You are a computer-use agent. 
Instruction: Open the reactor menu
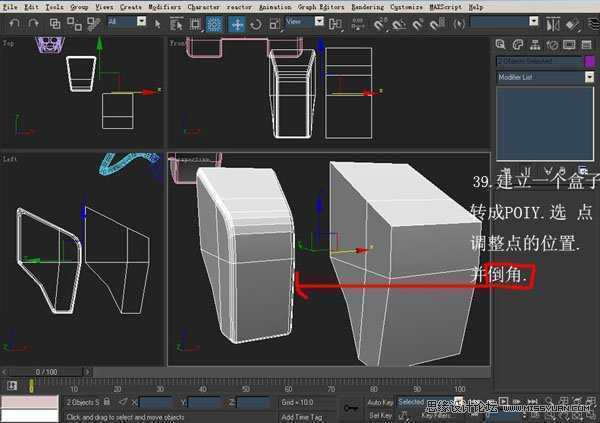point(239,7)
